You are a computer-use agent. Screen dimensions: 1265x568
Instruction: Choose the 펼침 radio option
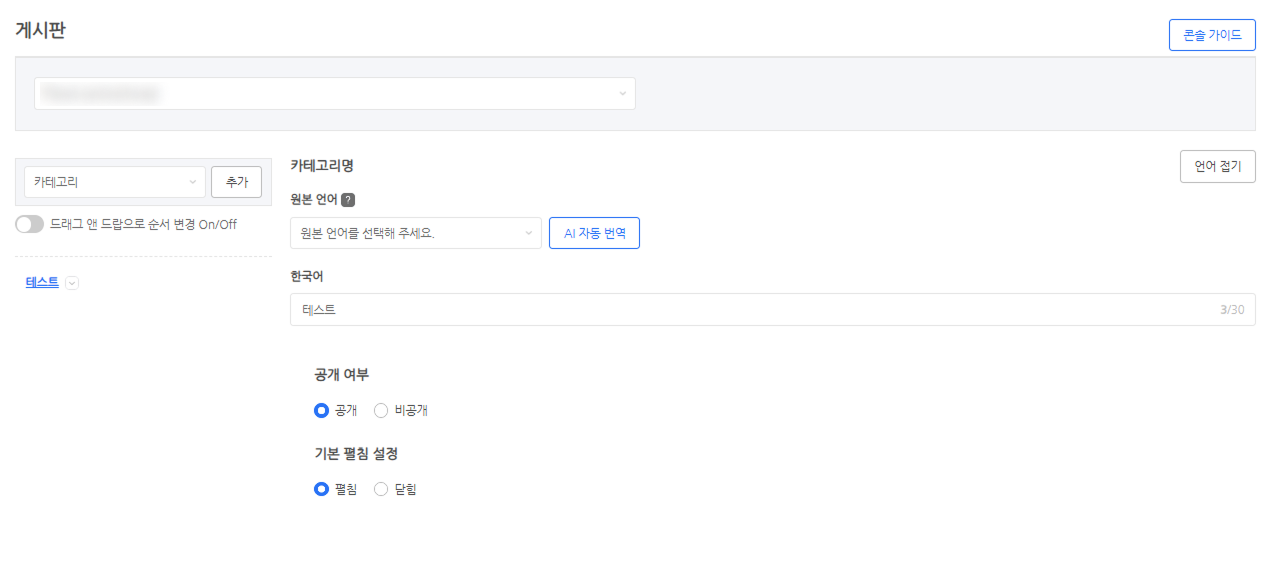[x=321, y=489]
